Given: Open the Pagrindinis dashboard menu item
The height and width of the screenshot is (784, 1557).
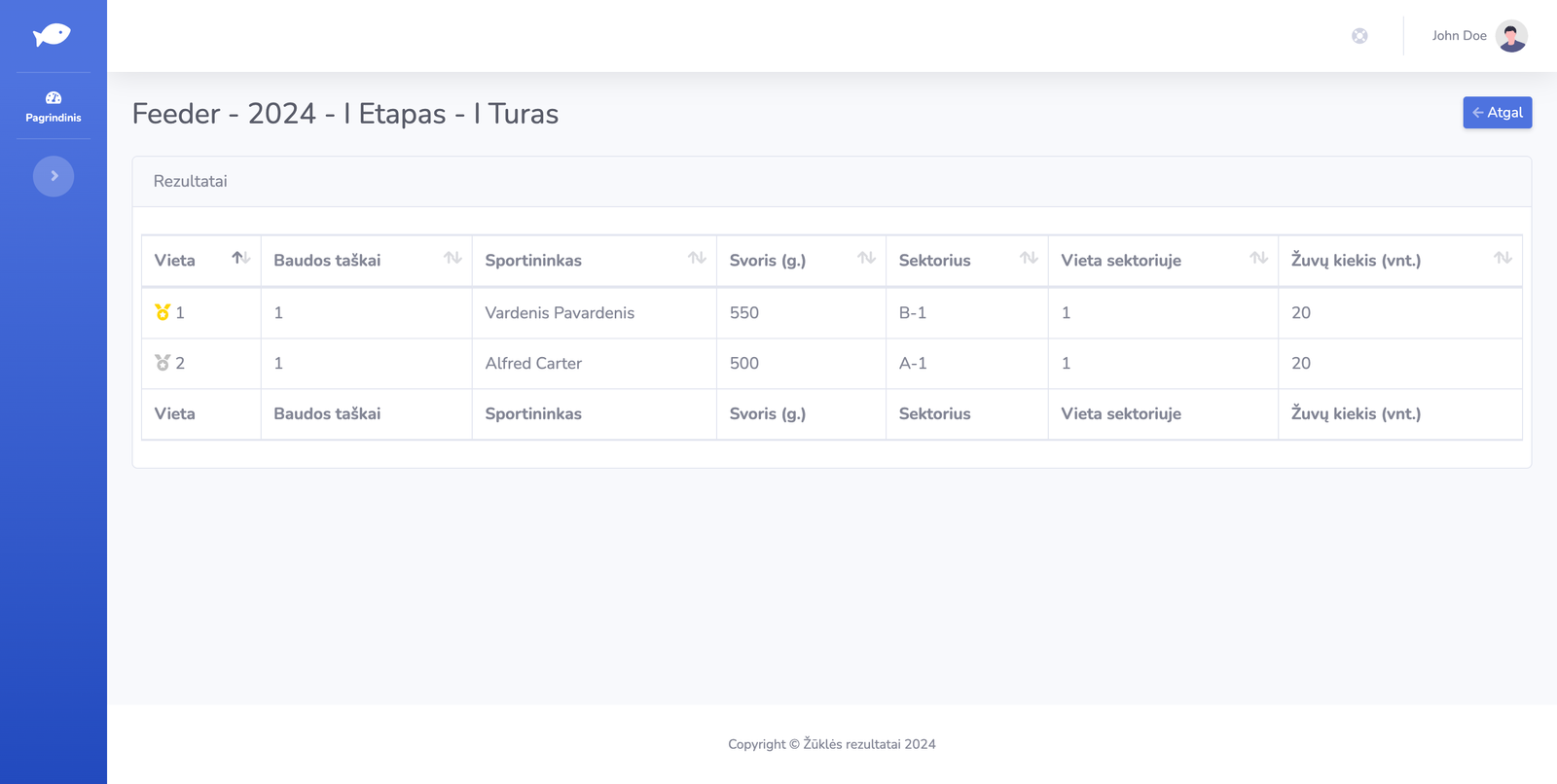Looking at the screenshot, I should (54, 106).
